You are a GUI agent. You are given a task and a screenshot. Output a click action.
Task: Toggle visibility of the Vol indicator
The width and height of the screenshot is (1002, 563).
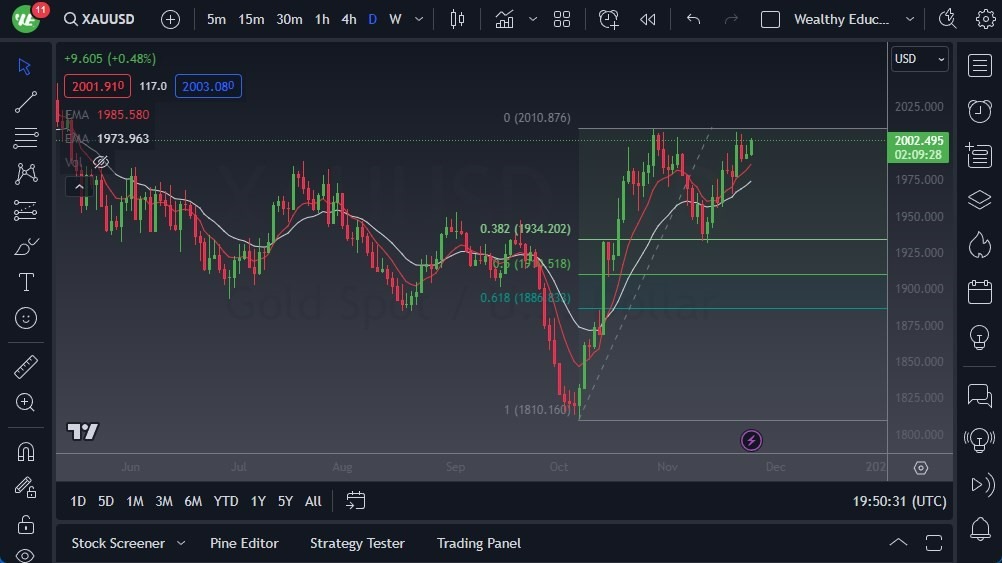100,161
